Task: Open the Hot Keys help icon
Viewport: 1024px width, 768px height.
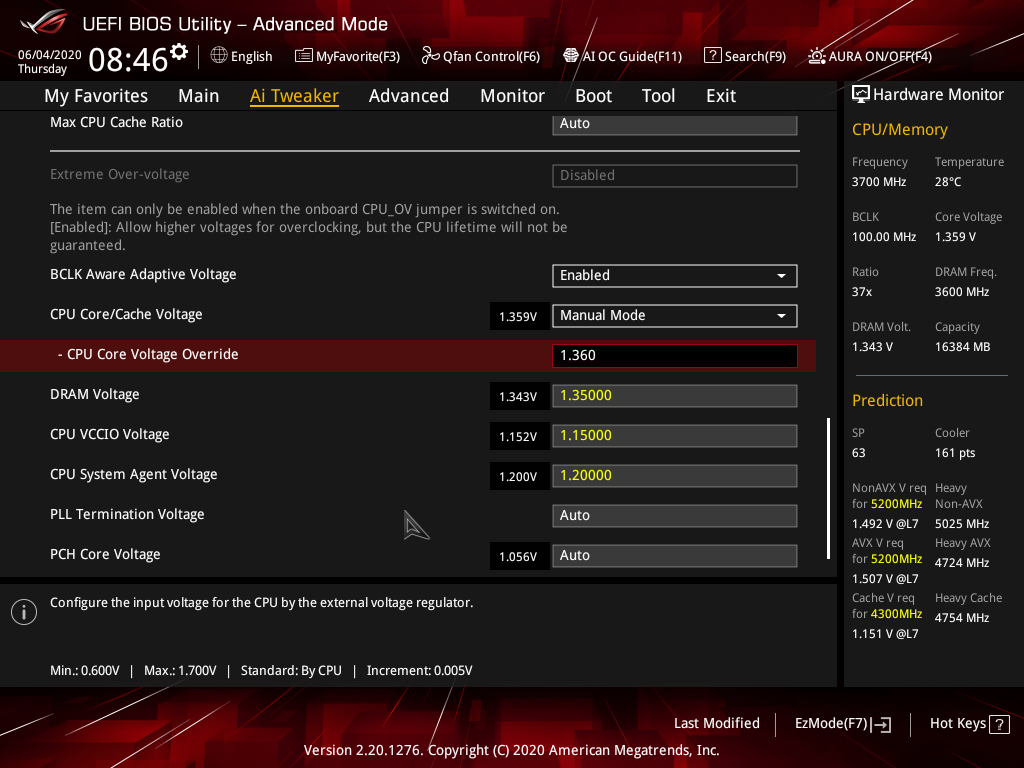Action: (x=1001, y=723)
